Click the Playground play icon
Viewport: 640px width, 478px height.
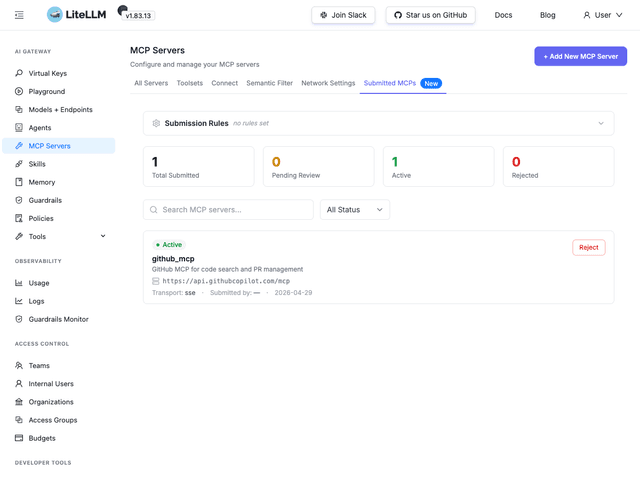(19, 91)
